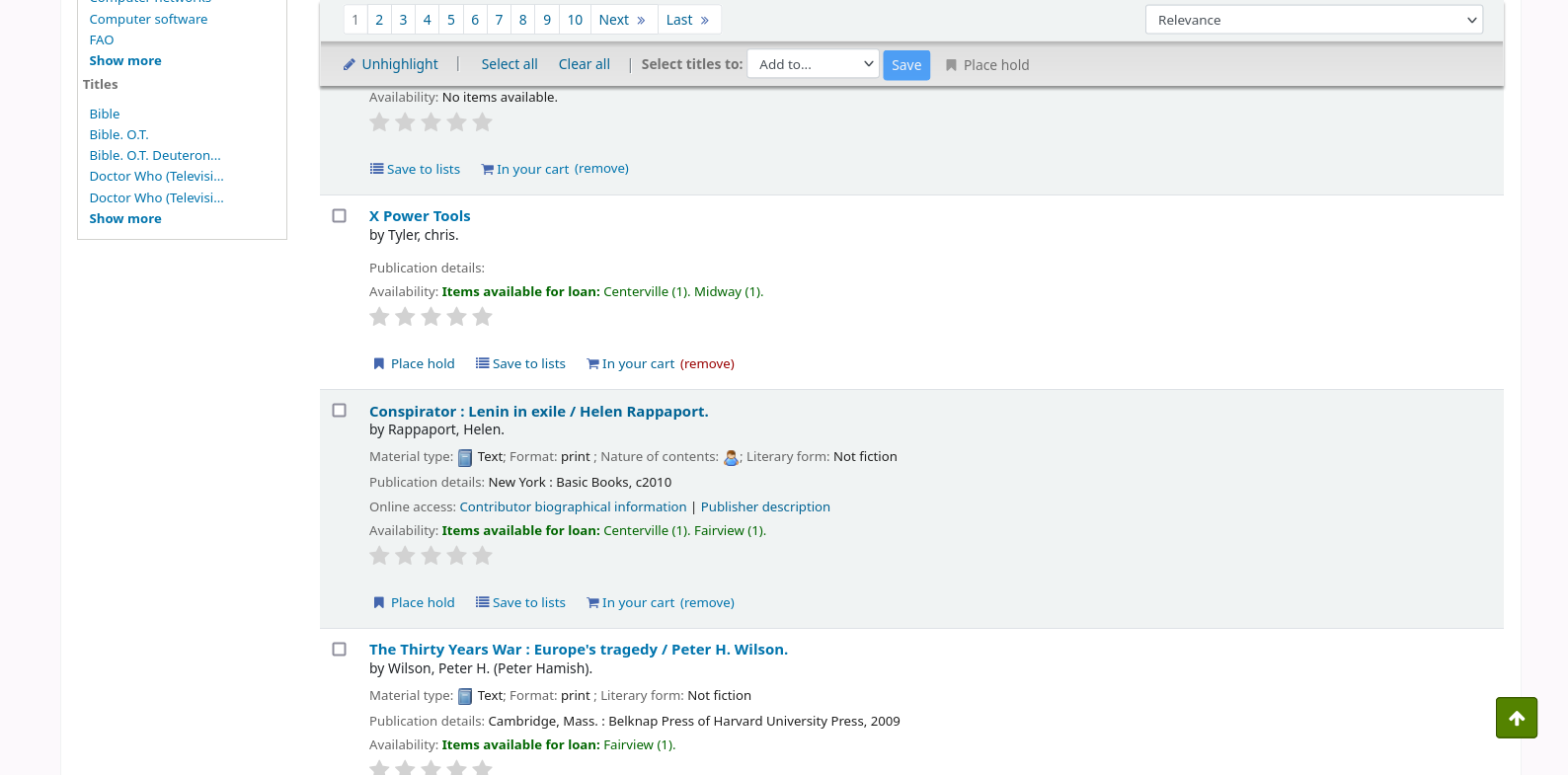
Task: Filter by Doctor Who title facet
Action: click(156, 177)
